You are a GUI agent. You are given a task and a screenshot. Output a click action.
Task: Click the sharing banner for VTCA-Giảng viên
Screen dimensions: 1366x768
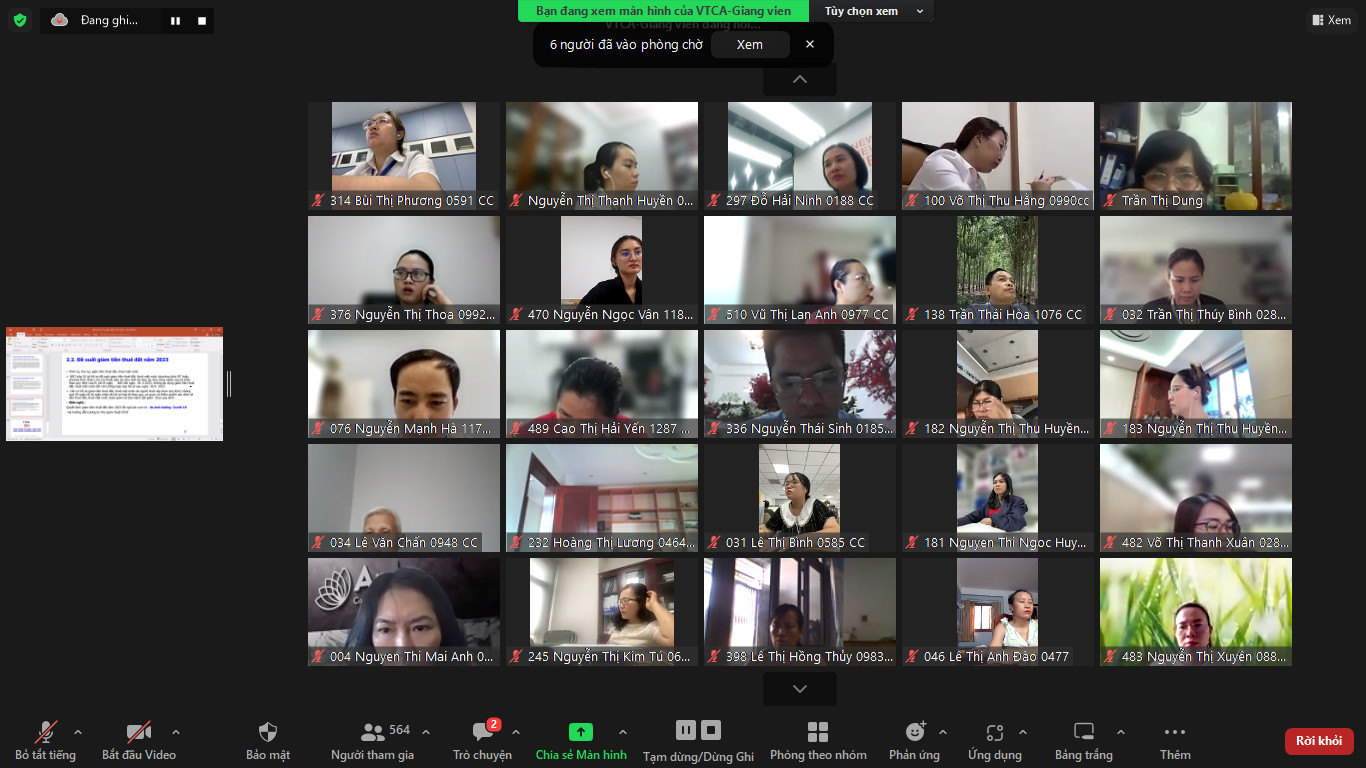(664, 11)
